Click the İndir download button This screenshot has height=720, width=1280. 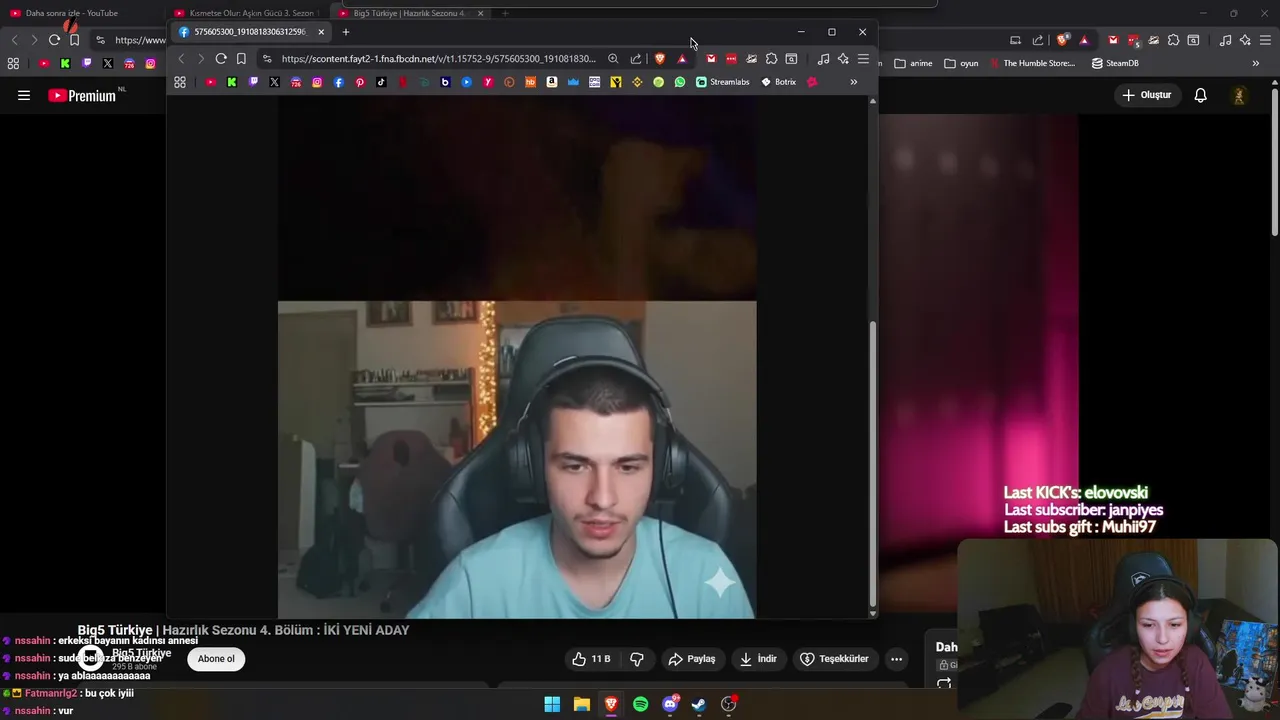758,659
